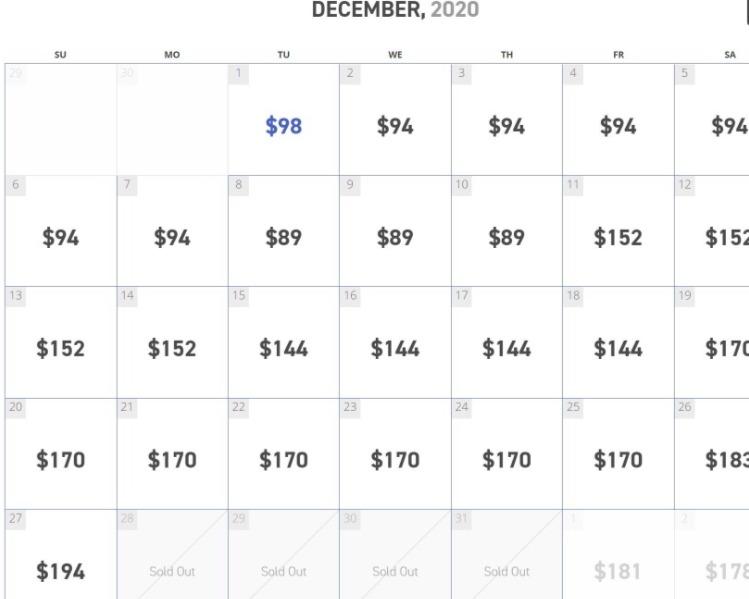
Task: Choose December 10 with $89 rate
Action: [x=507, y=231]
